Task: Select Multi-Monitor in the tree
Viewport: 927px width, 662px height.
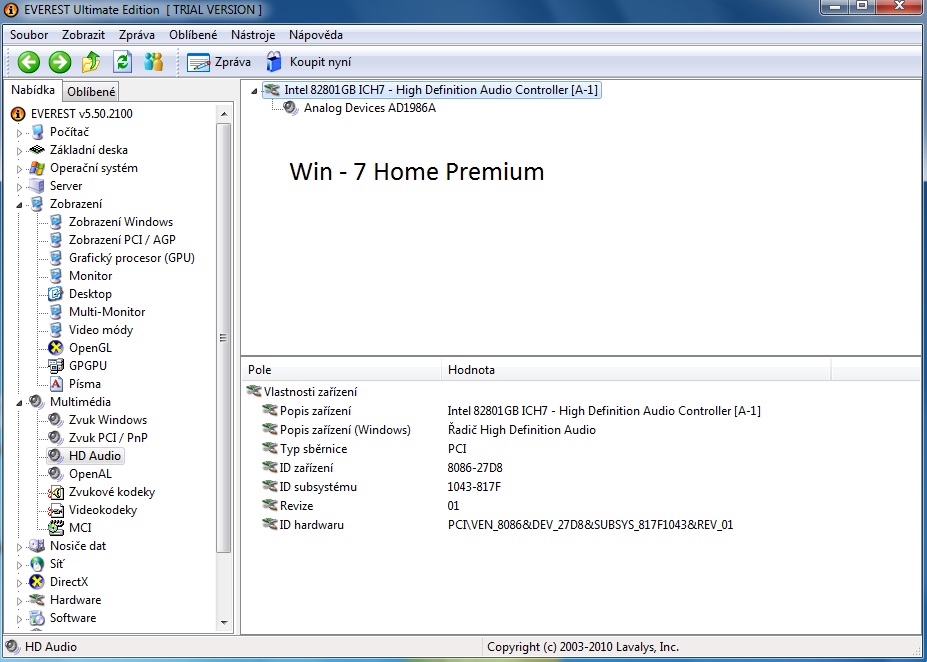Action: pos(106,311)
